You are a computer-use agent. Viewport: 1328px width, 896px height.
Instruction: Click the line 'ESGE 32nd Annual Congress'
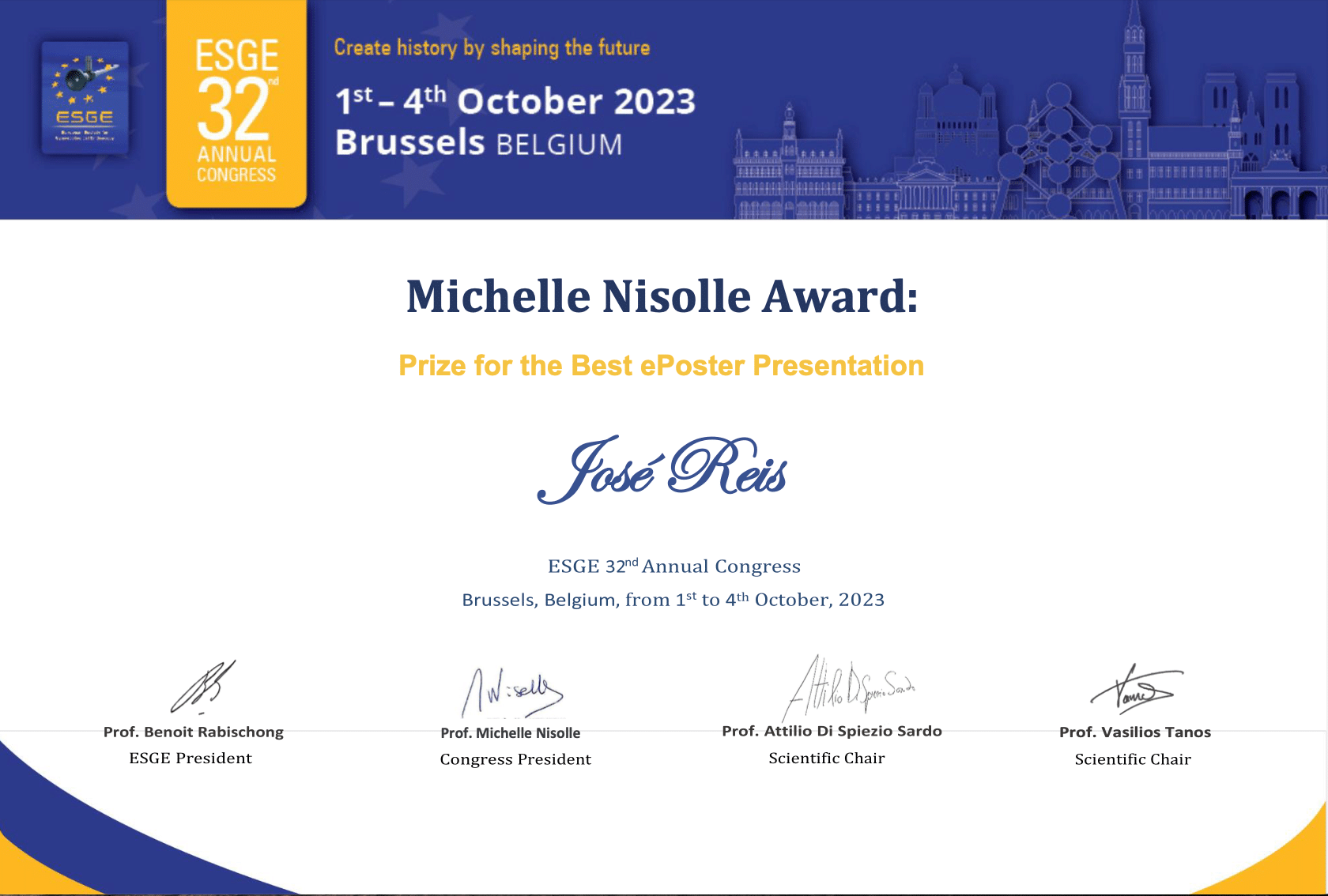(674, 566)
